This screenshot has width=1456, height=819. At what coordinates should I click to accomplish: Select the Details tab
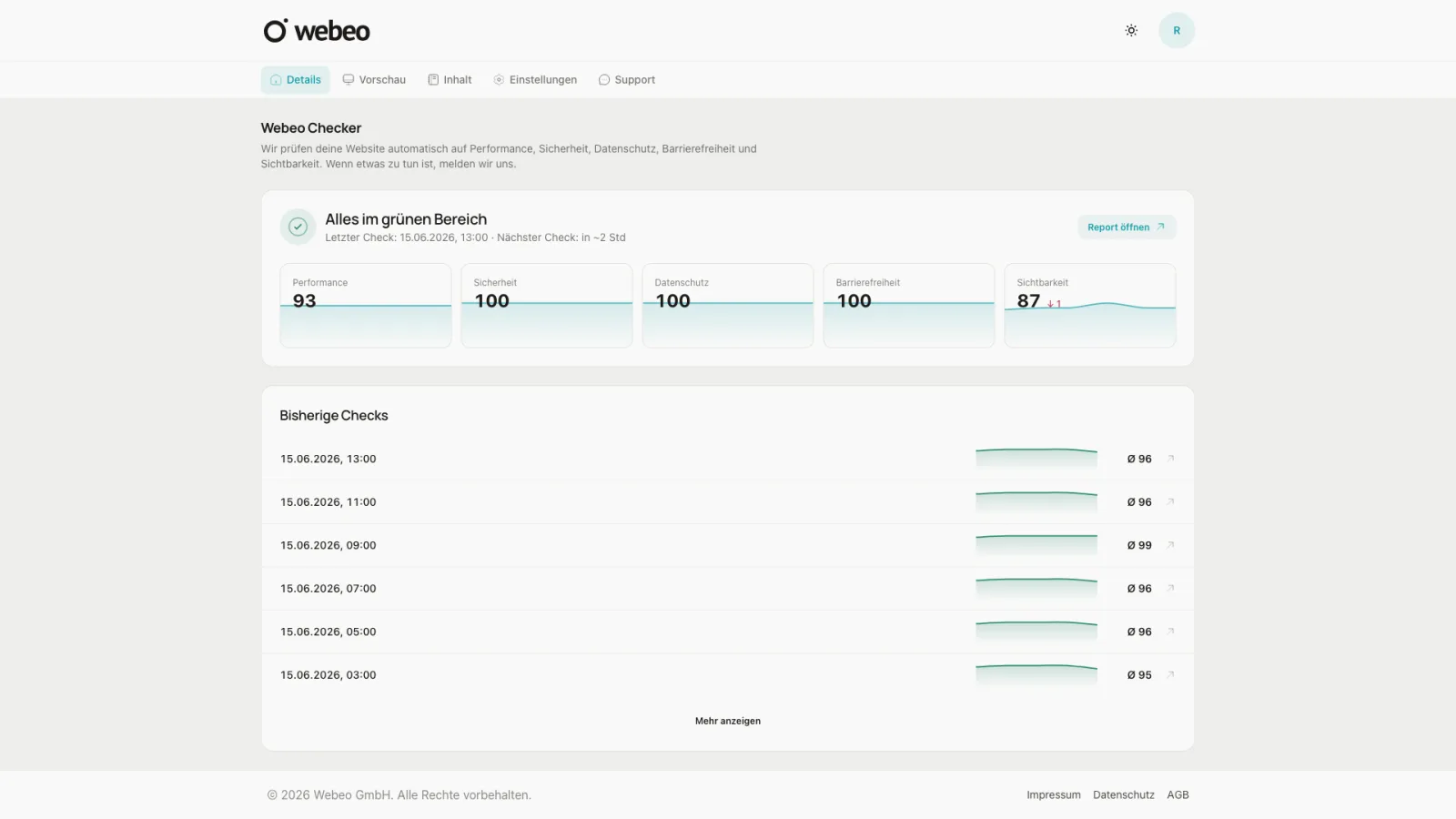pyautogui.click(x=296, y=80)
